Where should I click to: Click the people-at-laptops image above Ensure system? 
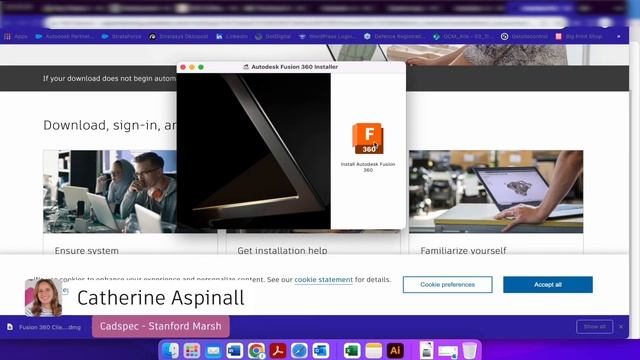point(110,191)
